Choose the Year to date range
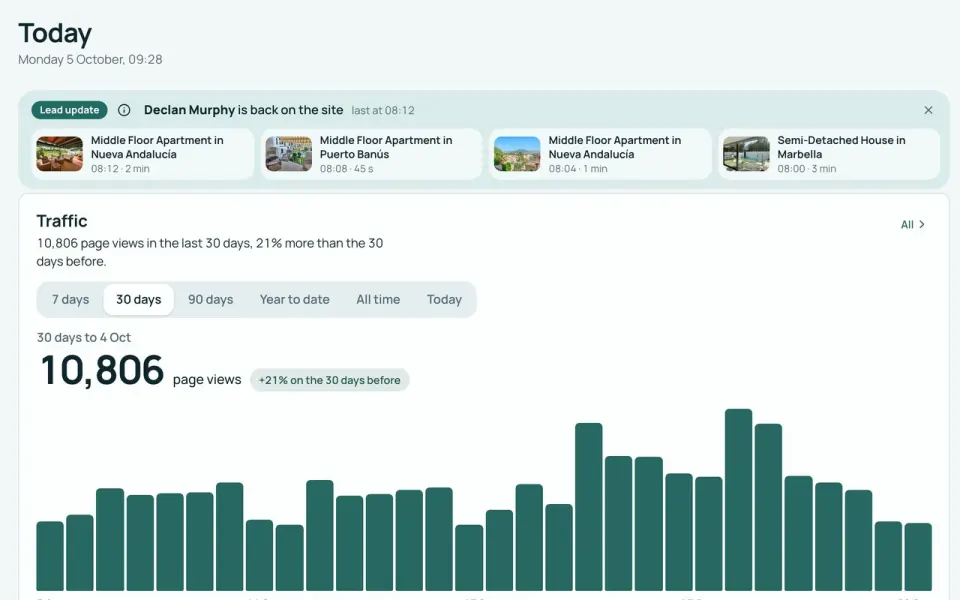Viewport: 960px width, 600px height. 294,299
